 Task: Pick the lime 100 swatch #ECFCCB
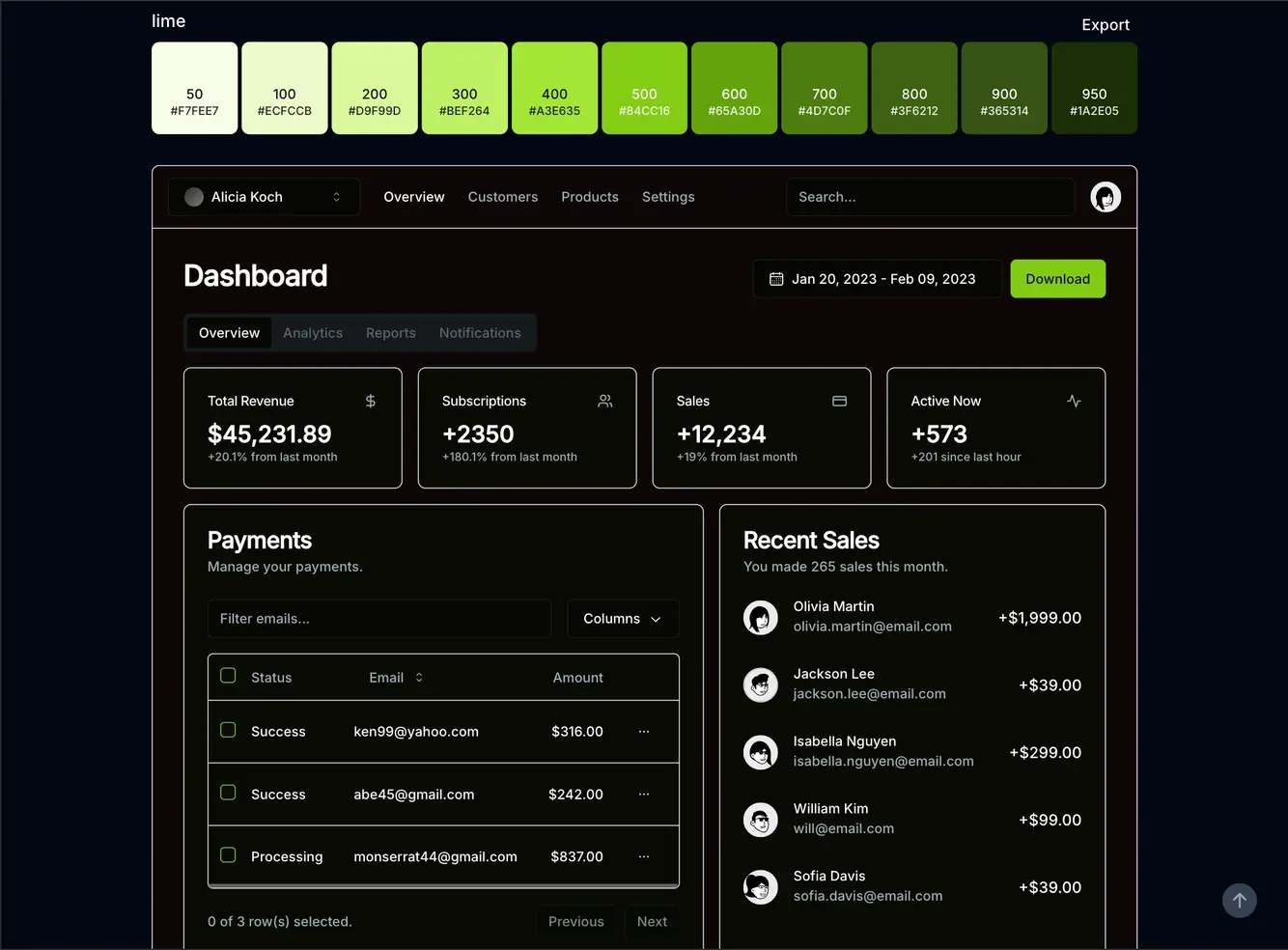click(285, 88)
